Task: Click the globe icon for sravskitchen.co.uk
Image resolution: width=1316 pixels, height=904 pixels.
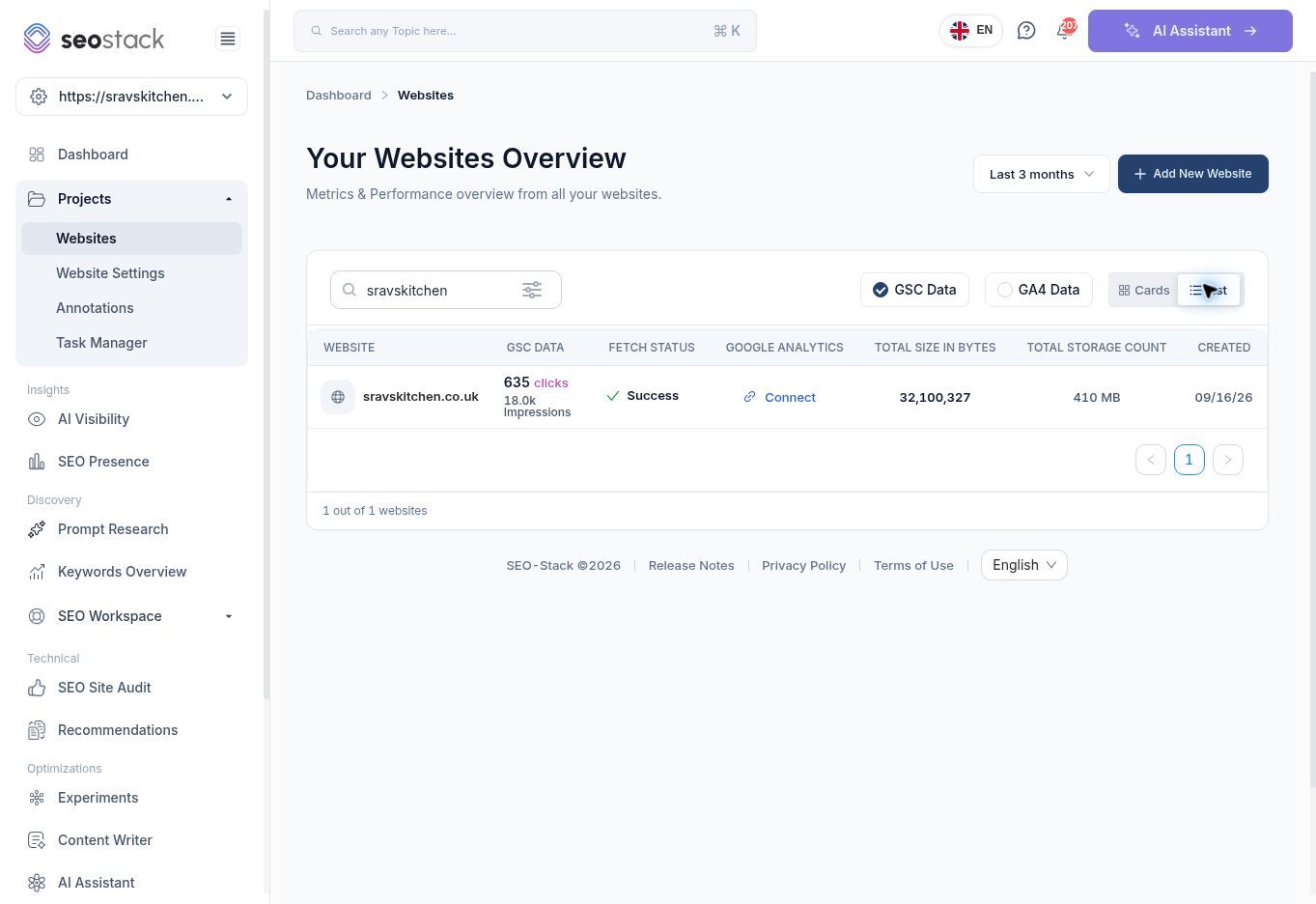Action: [x=338, y=397]
